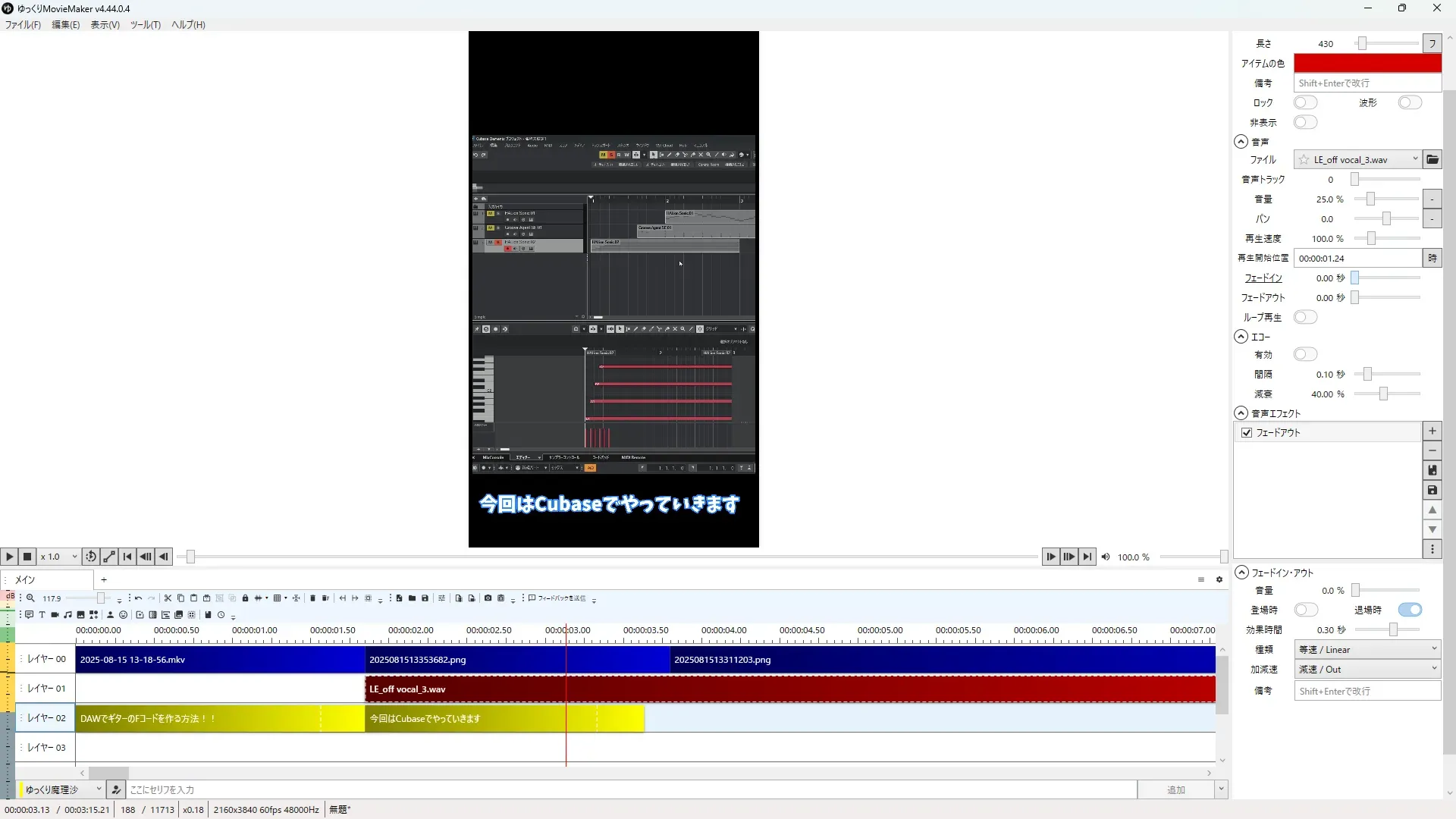Collapse the エコー section

pos(1241,336)
